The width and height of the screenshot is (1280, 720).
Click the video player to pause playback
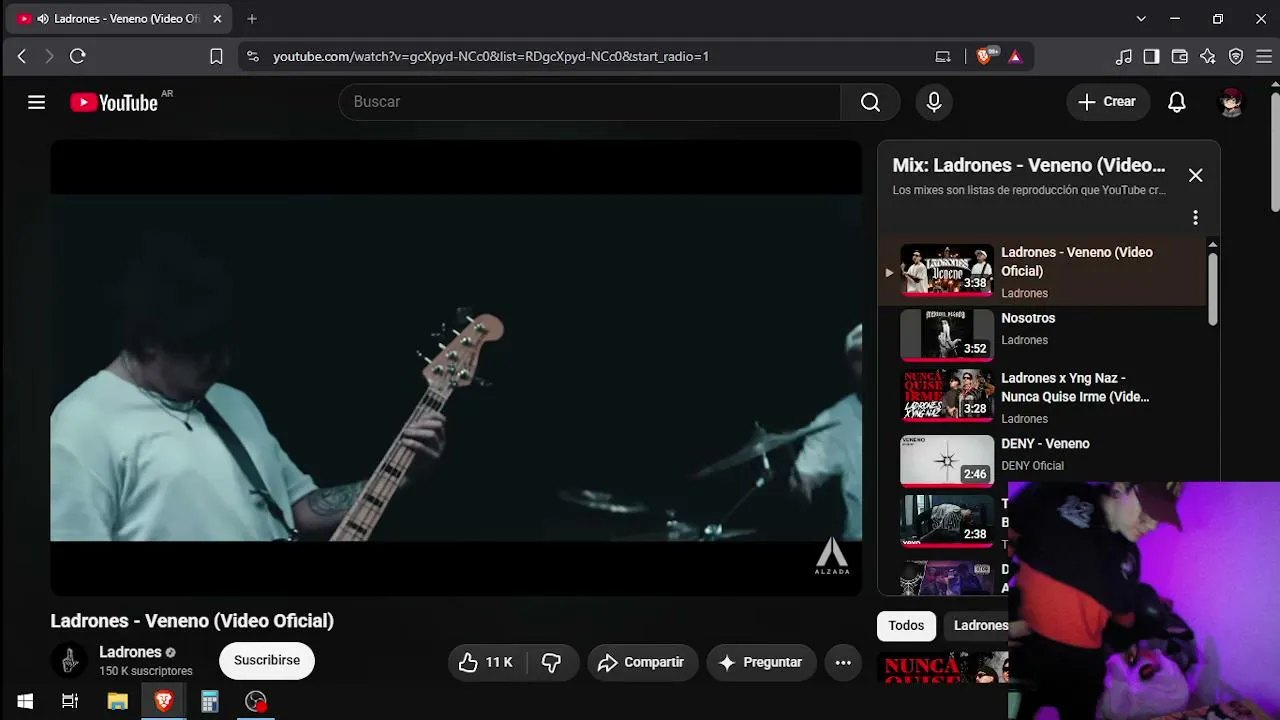(x=456, y=368)
